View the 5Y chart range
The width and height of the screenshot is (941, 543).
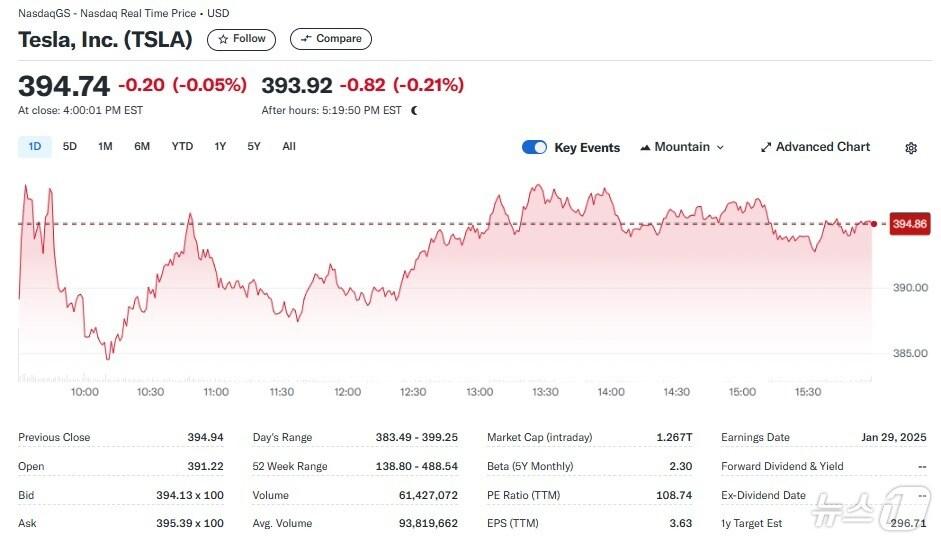254,147
